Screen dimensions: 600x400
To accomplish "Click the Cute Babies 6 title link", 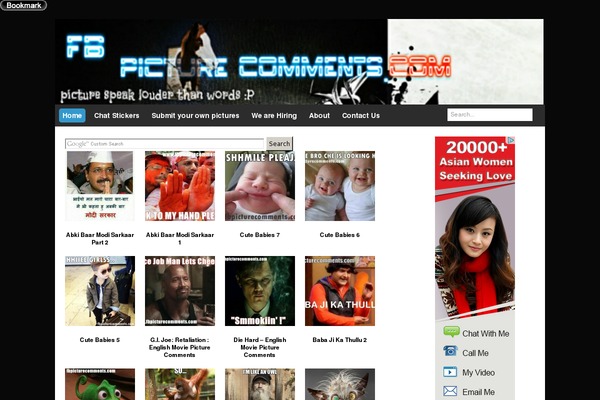I will (x=340, y=235).
